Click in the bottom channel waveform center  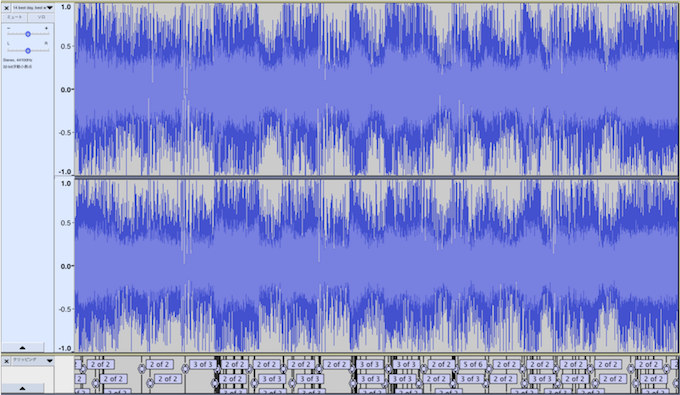376,266
